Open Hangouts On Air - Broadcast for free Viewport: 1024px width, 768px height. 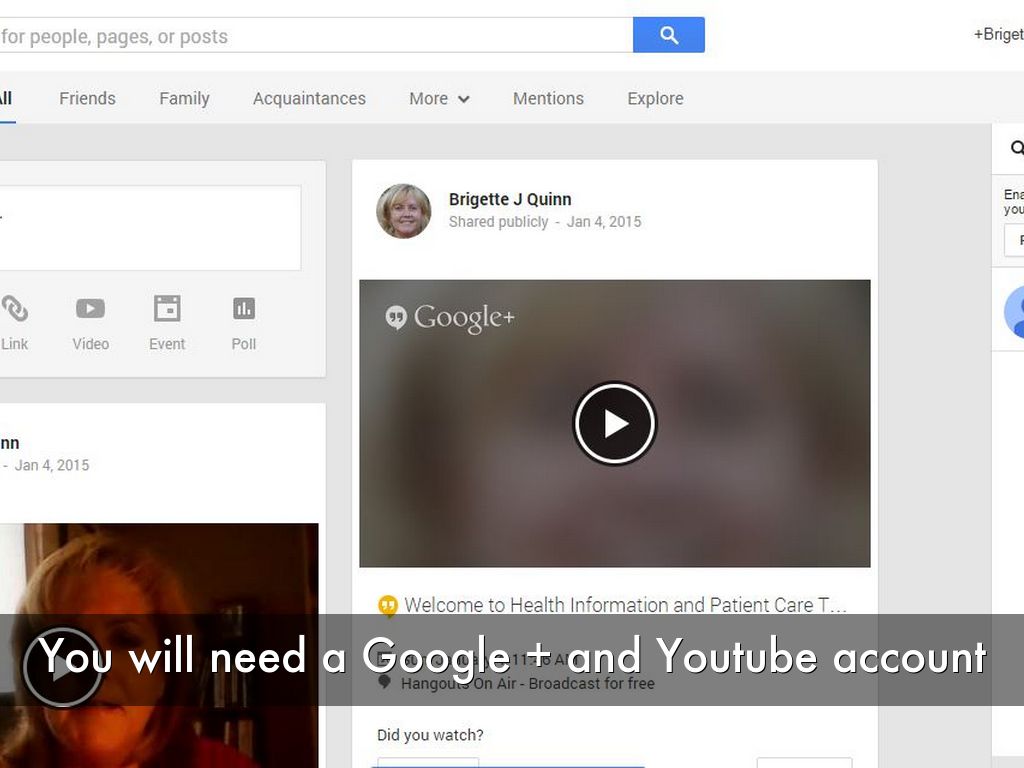[528, 684]
